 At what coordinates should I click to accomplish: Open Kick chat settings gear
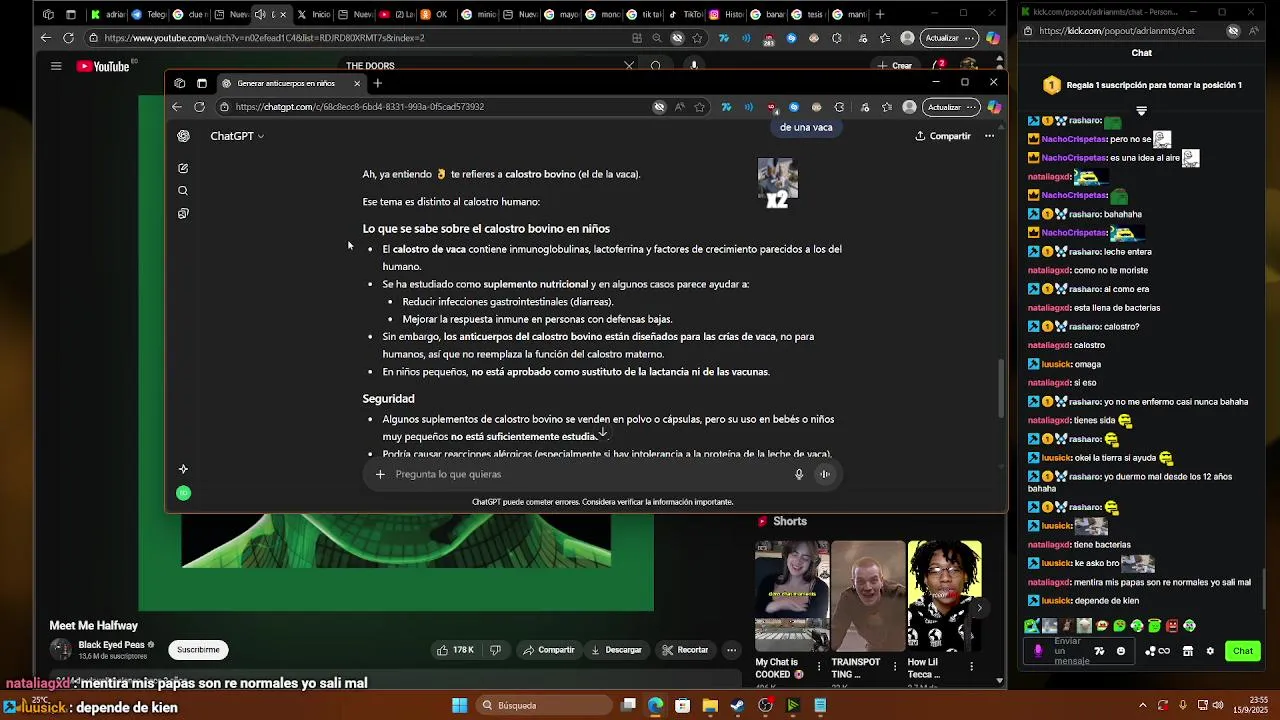point(1210,651)
